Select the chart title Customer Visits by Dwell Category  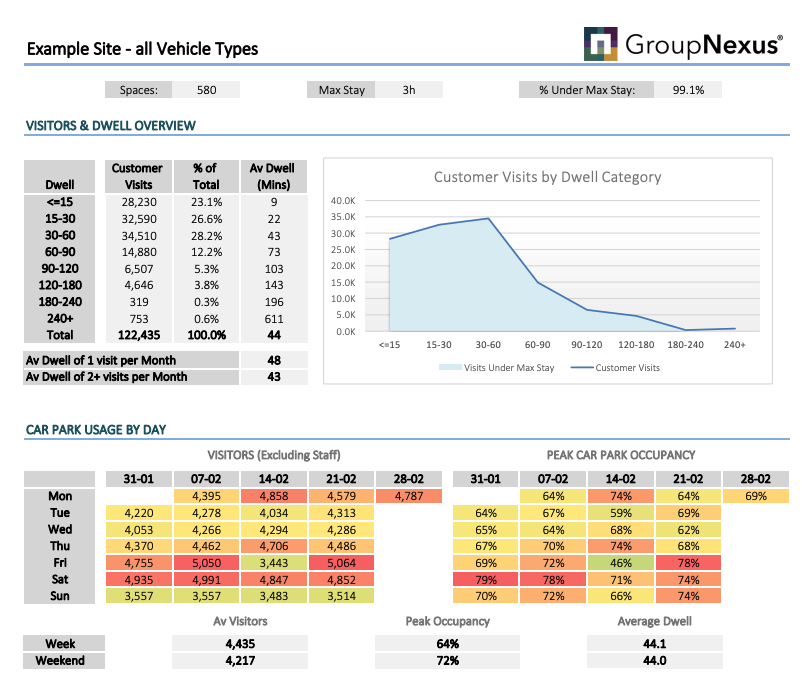point(547,177)
